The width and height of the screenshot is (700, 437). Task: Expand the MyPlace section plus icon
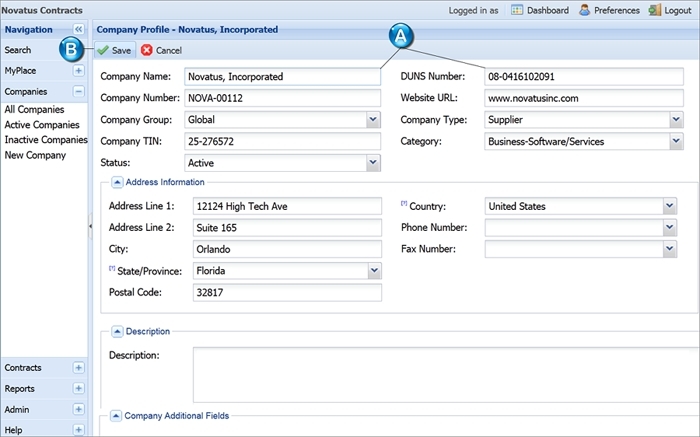point(79,71)
